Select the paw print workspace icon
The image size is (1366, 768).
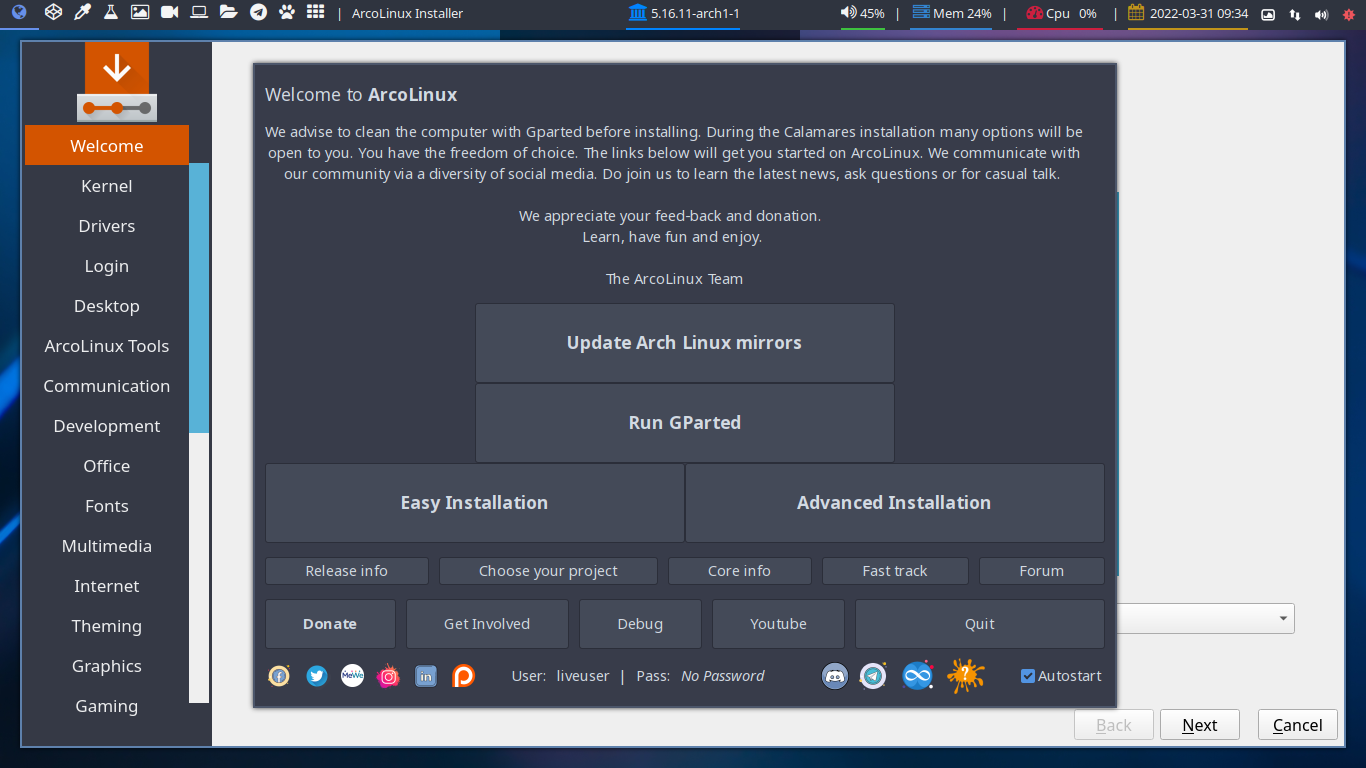click(x=287, y=13)
